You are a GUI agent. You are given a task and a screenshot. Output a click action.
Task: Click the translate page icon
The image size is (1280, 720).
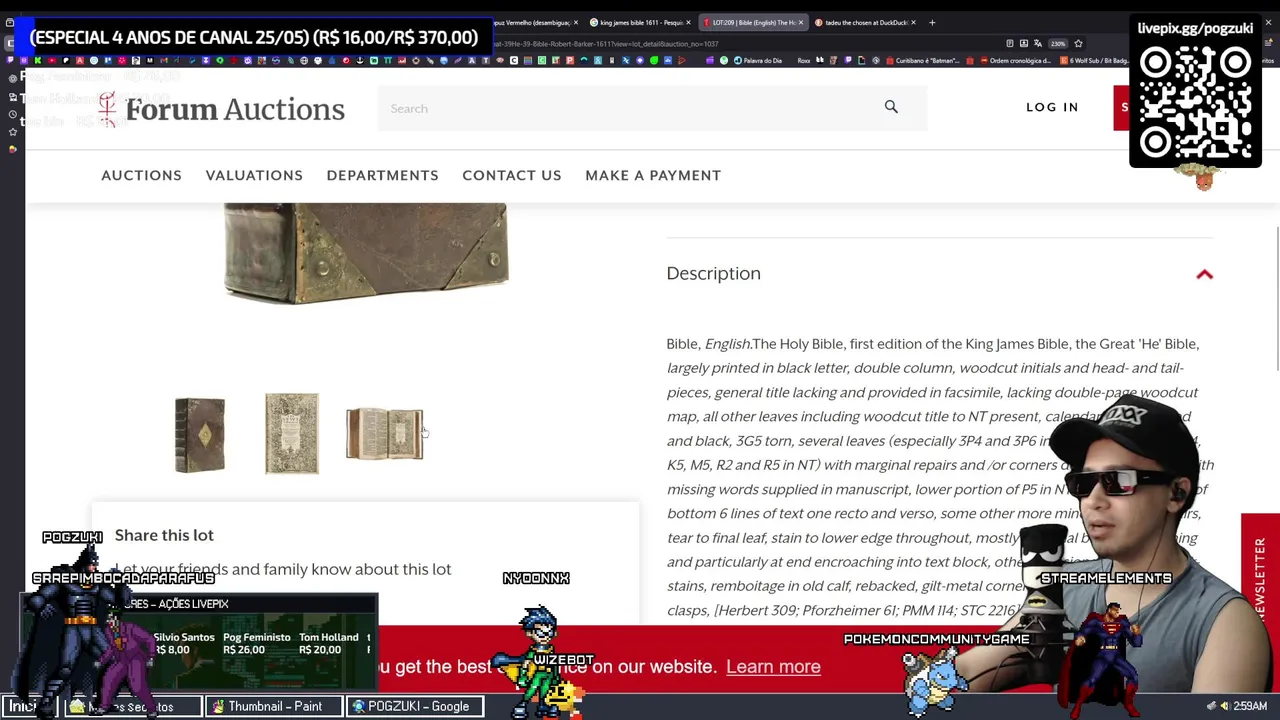click(1038, 43)
